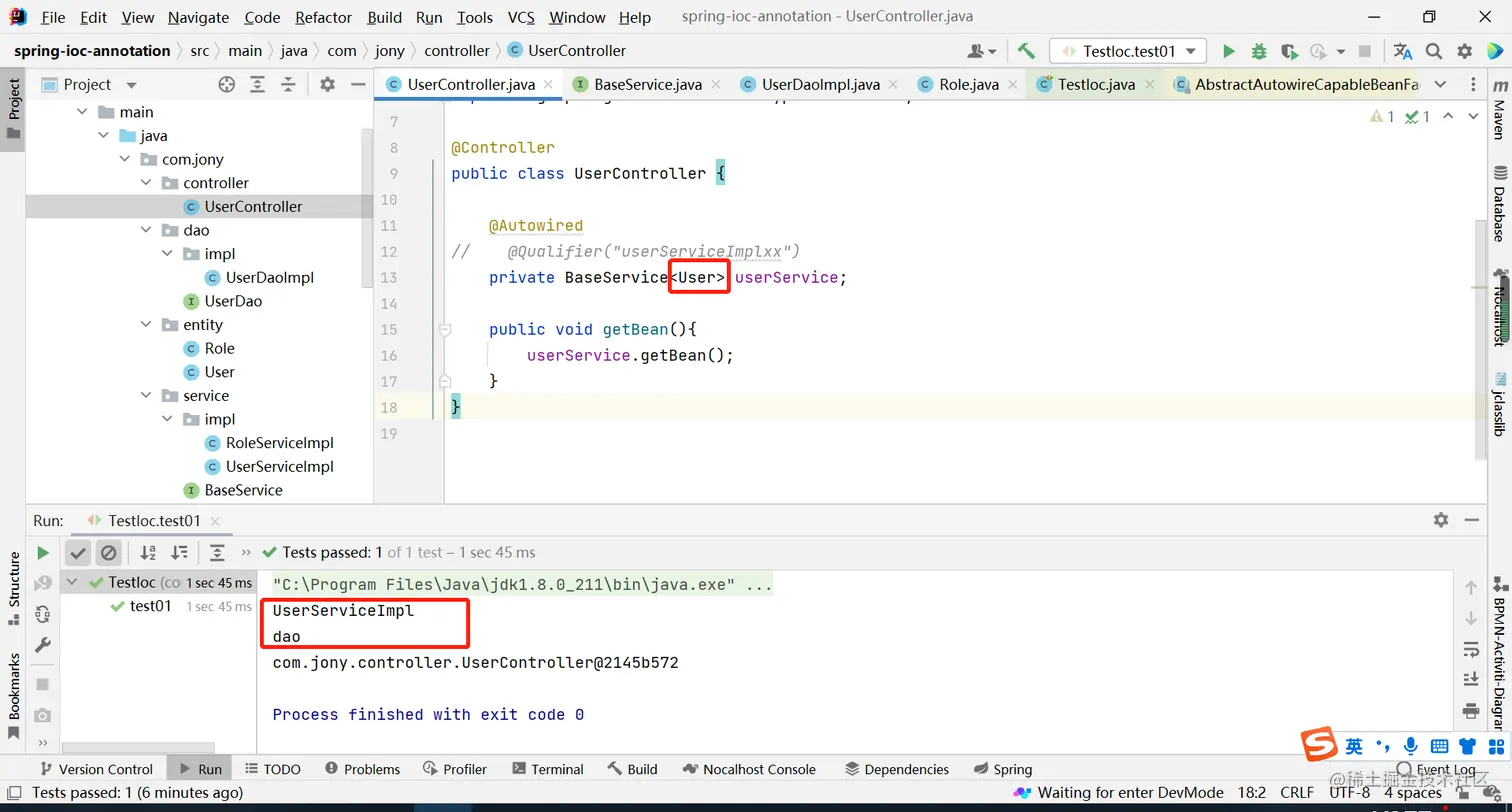Click the Sogou input method S logo

(x=1319, y=745)
